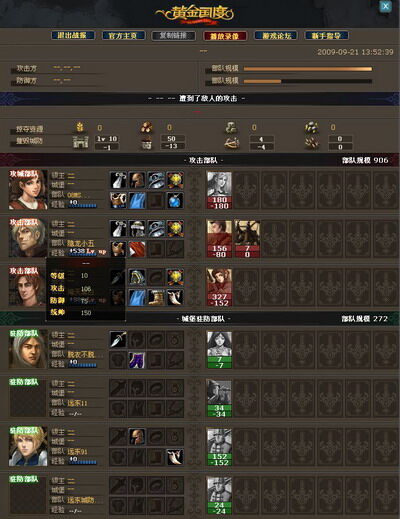Viewport: 400px width, 519px height.
Task: Click the attacker troop size progress bar
Action: [308, 69]
